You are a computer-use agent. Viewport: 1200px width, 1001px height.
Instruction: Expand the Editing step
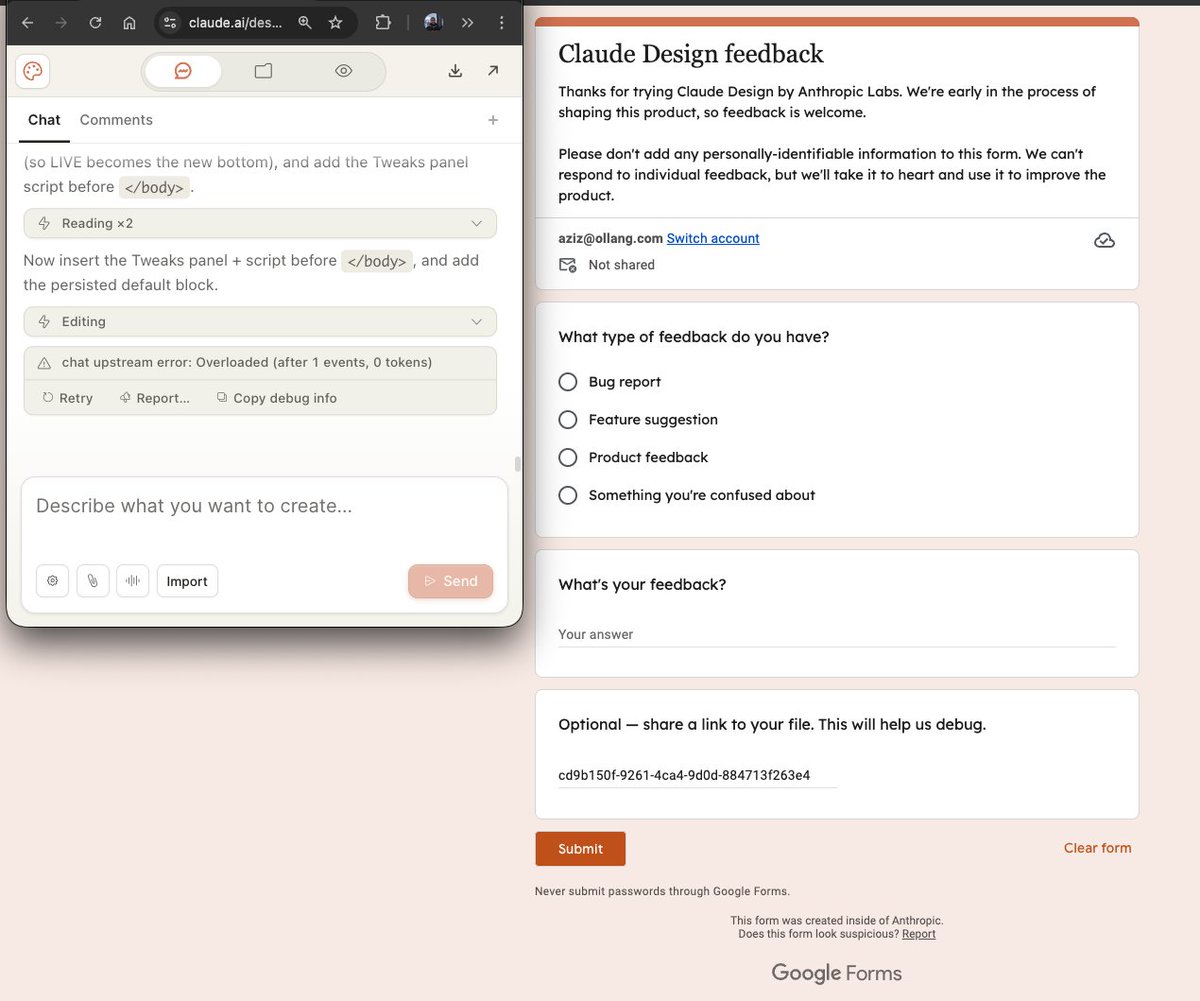(260, 321)
